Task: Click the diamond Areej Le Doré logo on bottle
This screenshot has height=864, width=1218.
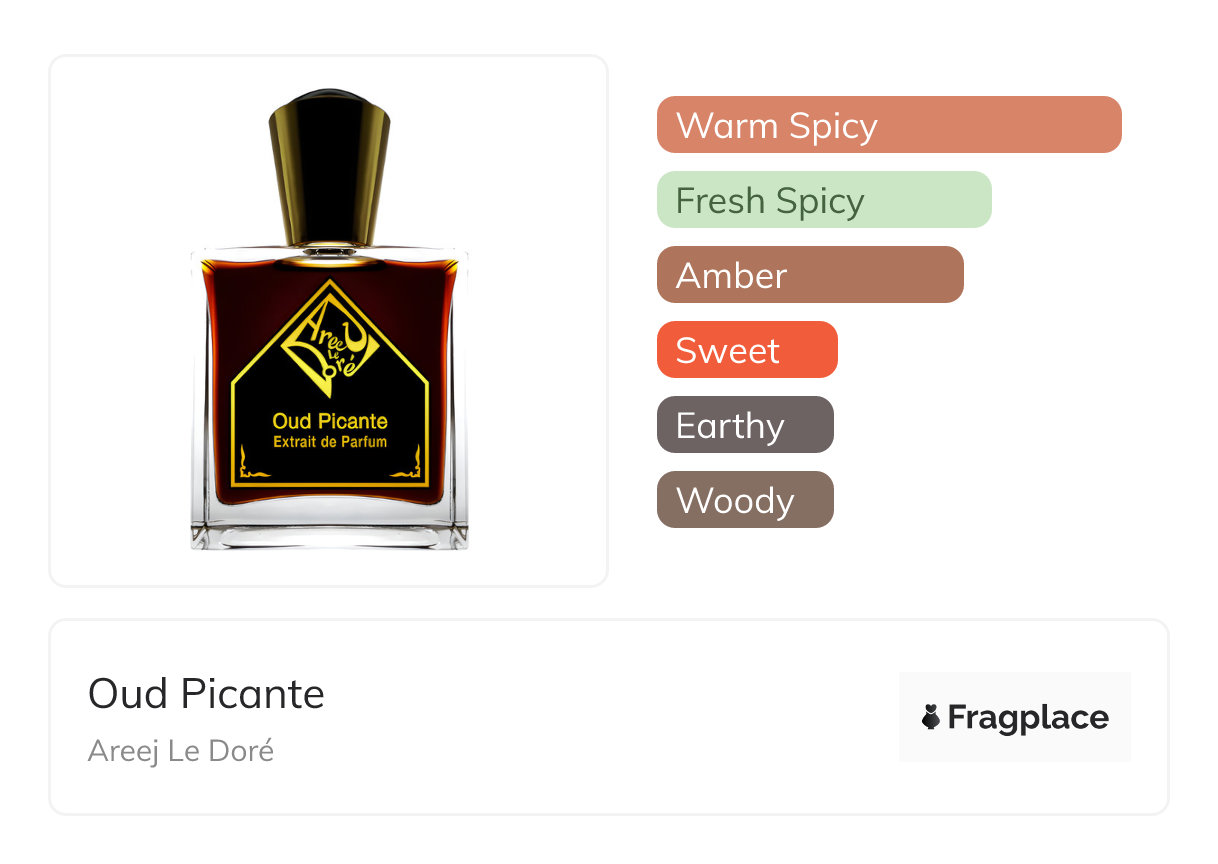Action: [x=329, y=340]
